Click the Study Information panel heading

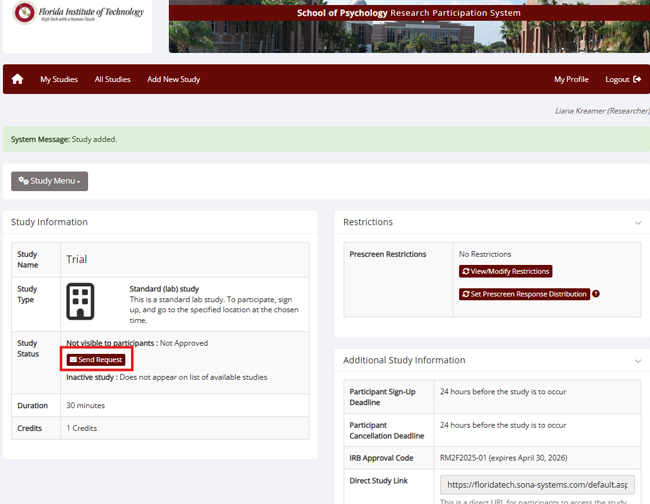[49, 222]
